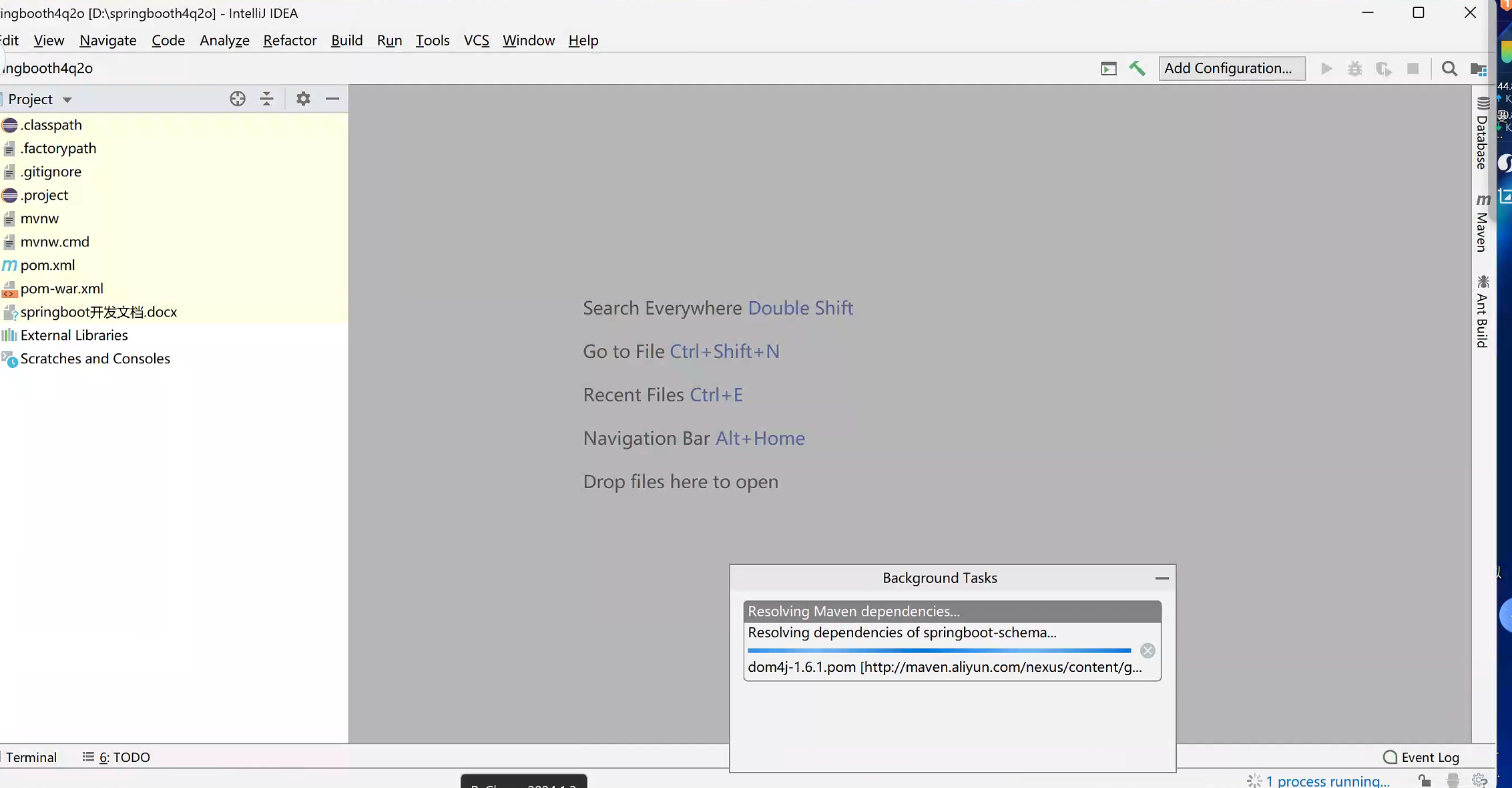The height and width of the screenshot is (788, 1512).
Task: Click the breadcrumb project name in navigation bar
Action: tap(47, 68)
